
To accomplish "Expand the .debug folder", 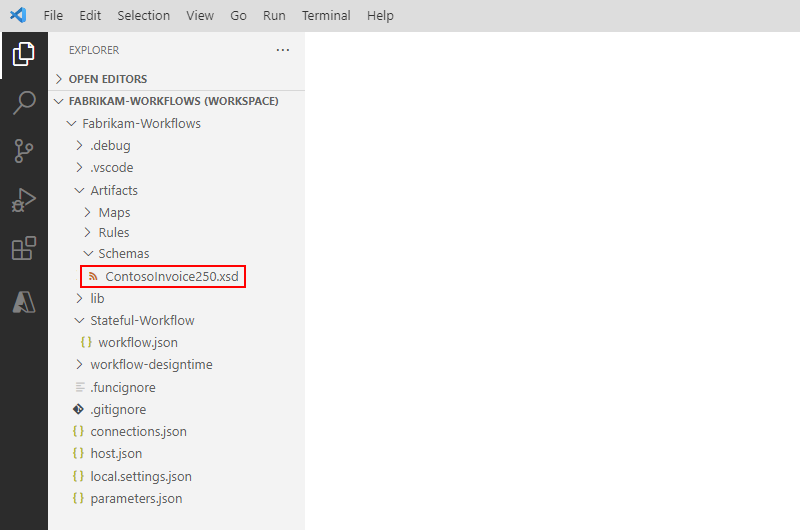I will 79,145.
